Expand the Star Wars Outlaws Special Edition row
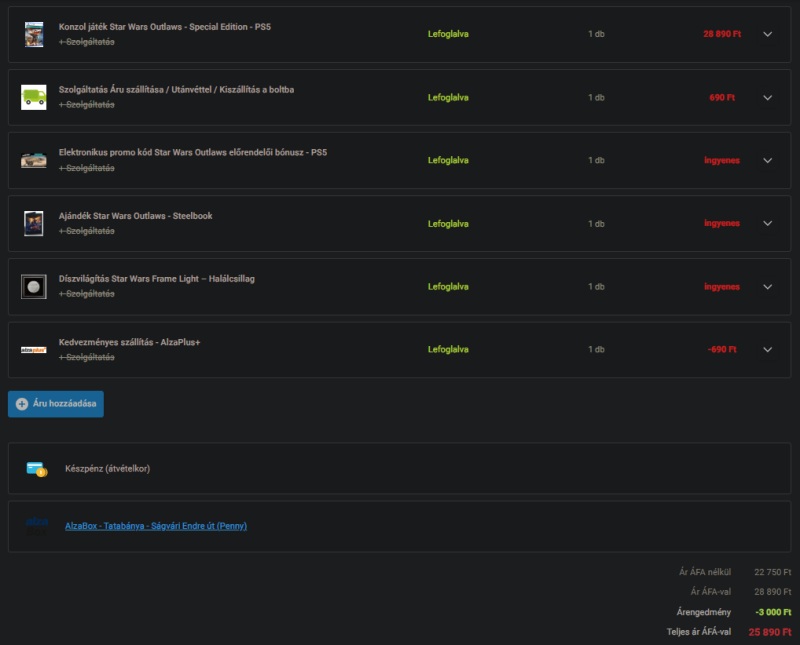This screenshot has height=645, width=800. click(x=767, y=34)
